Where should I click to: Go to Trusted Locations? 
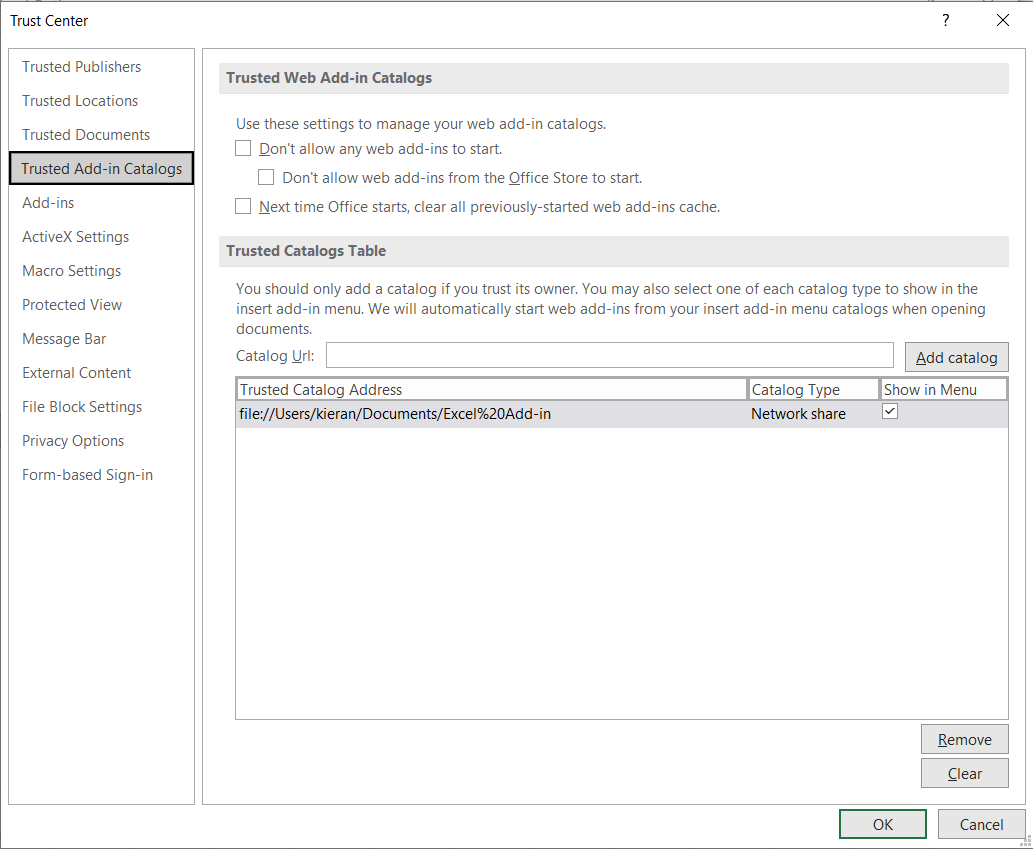pos(80,101)
